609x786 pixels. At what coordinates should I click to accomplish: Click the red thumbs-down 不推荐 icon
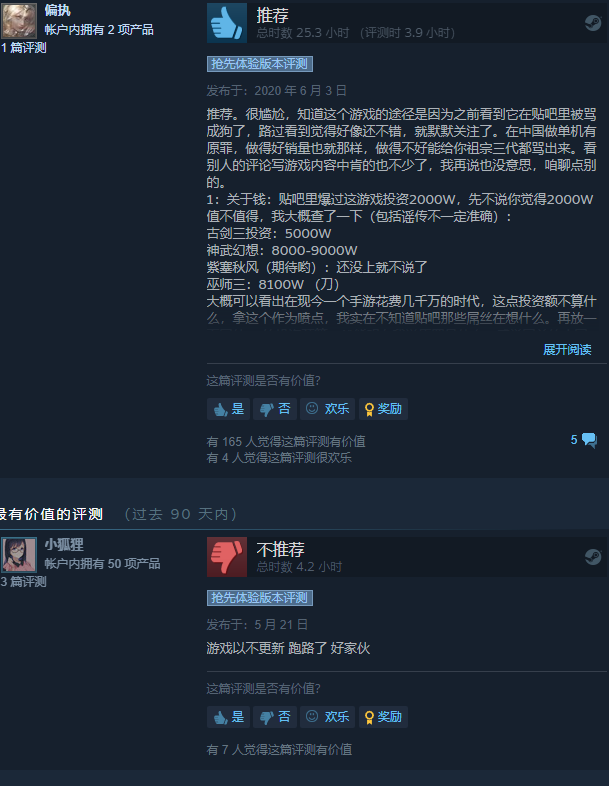227,556
